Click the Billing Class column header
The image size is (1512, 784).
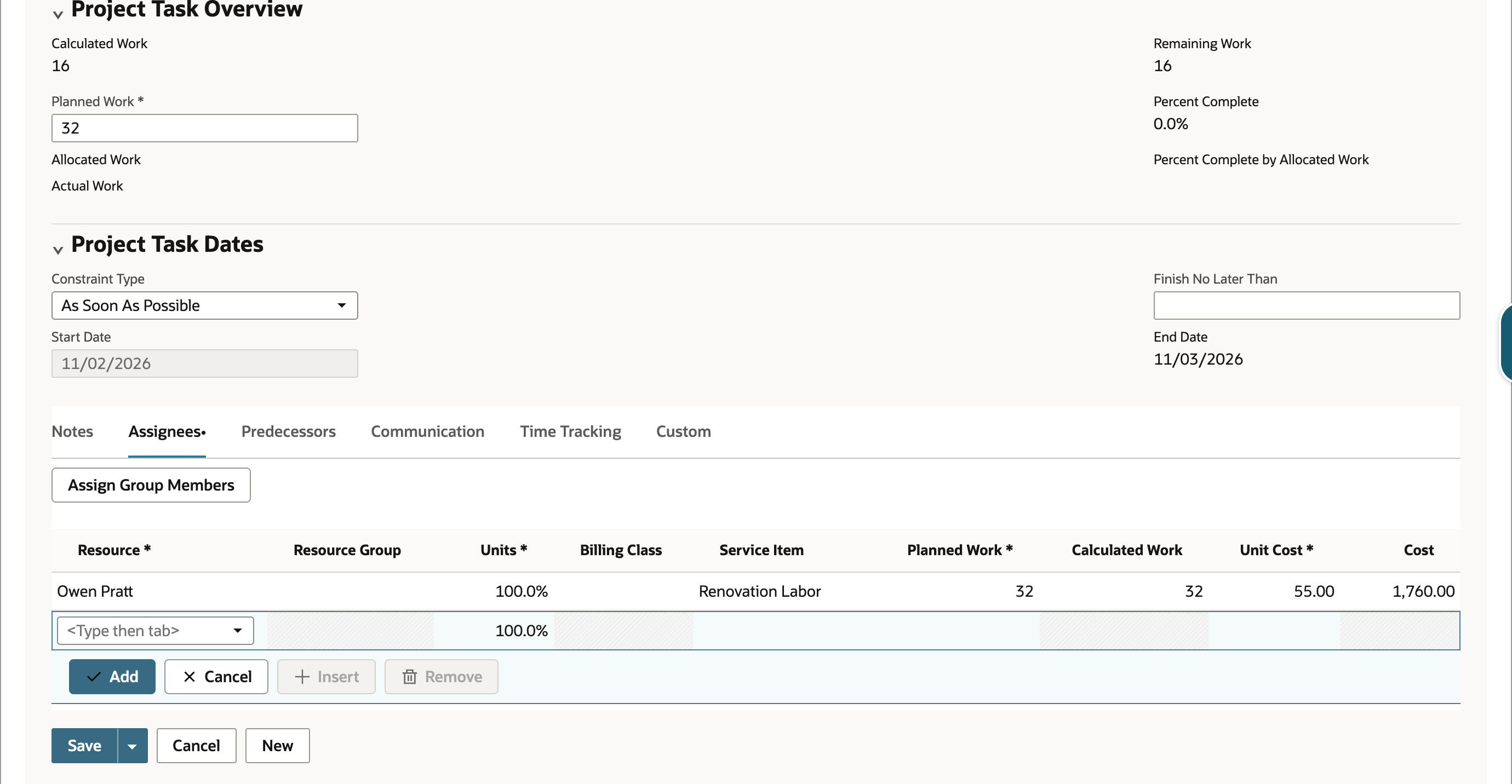(620, 550)
